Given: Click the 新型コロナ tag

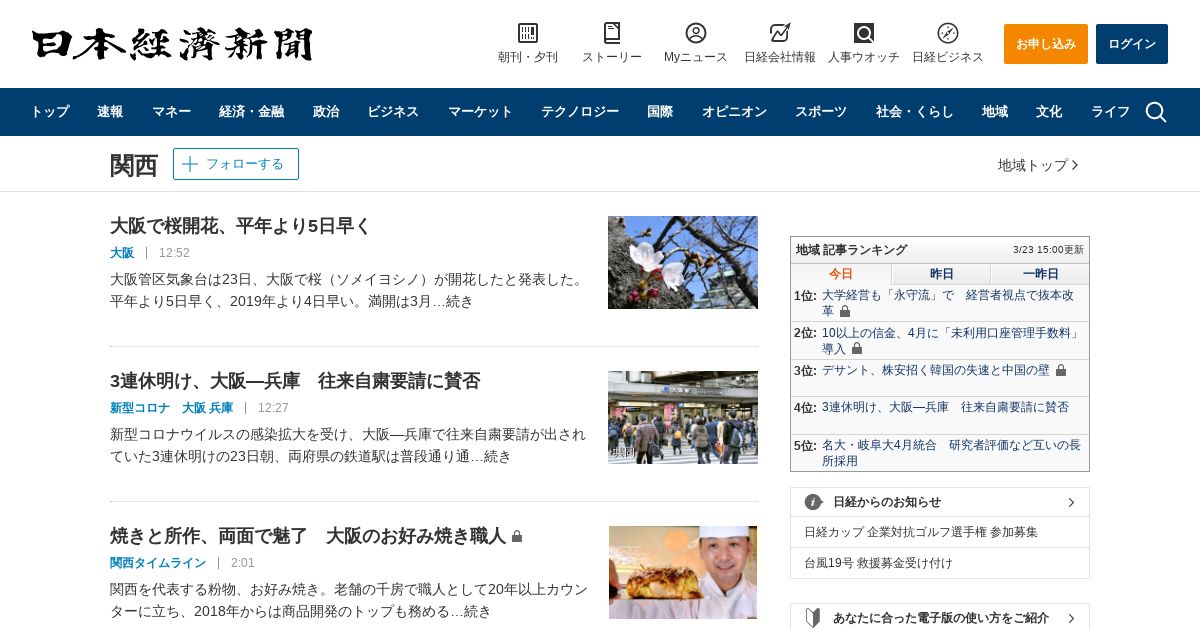Looking at the screenshot, I should 140,408.
